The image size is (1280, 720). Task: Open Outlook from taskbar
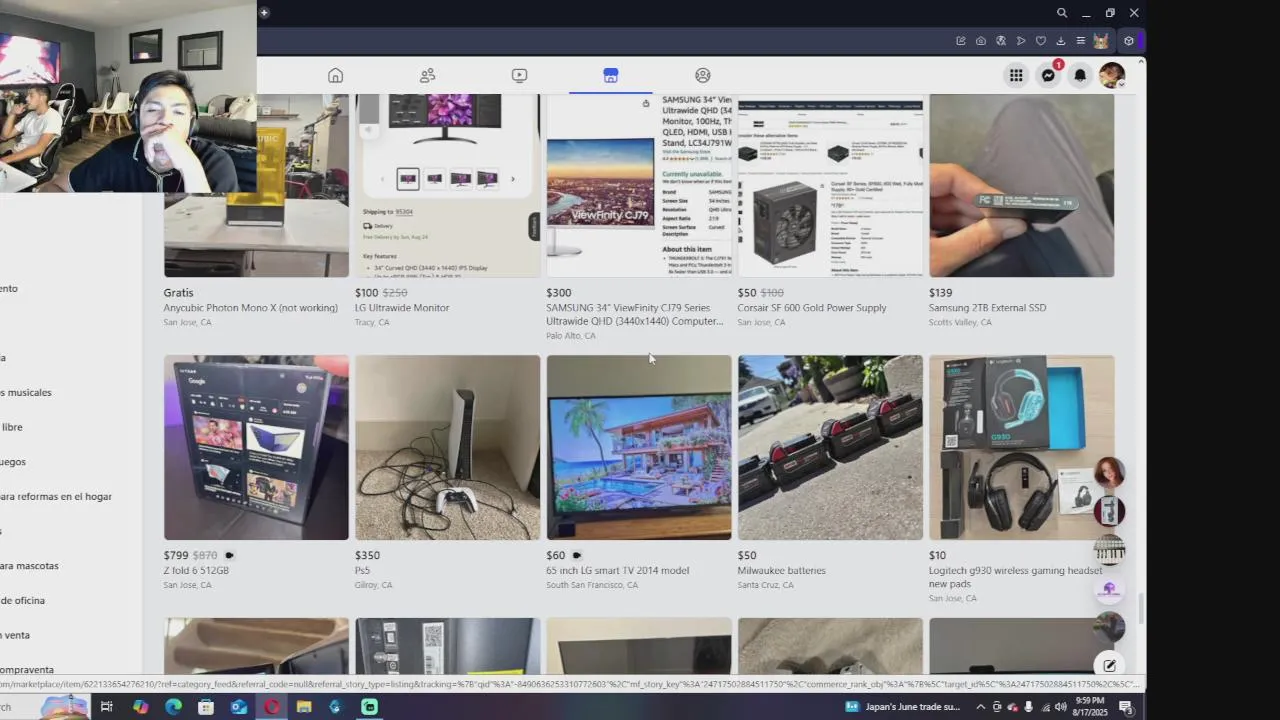click(238, 707)
